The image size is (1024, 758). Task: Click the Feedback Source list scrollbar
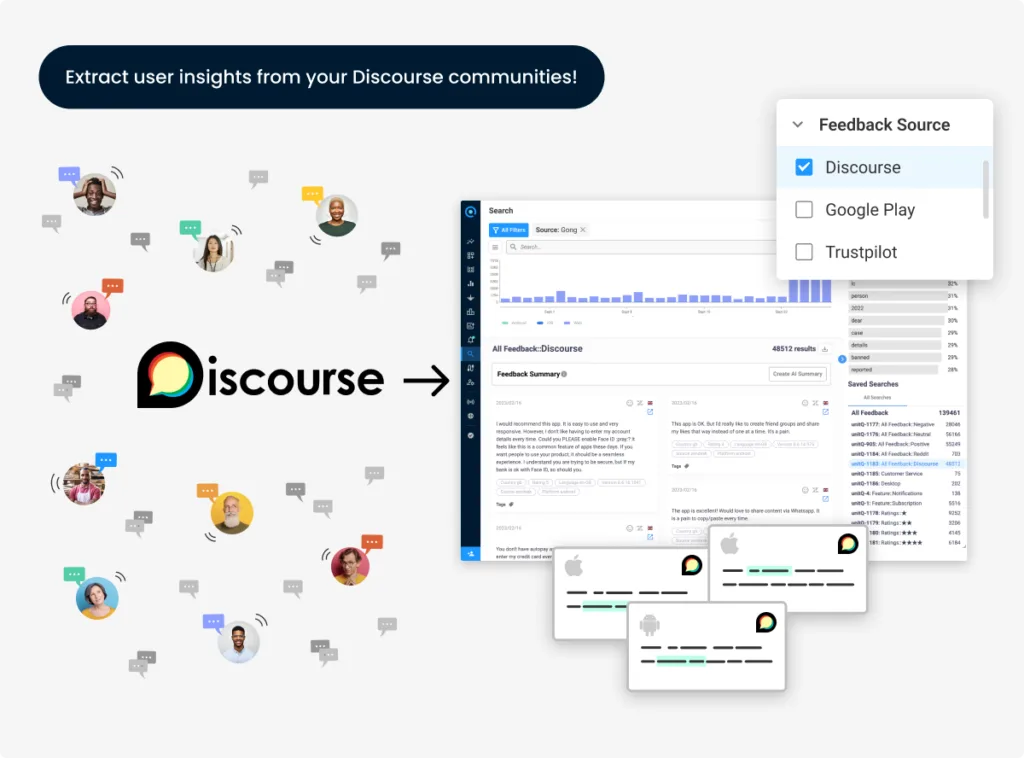[985, 189]
